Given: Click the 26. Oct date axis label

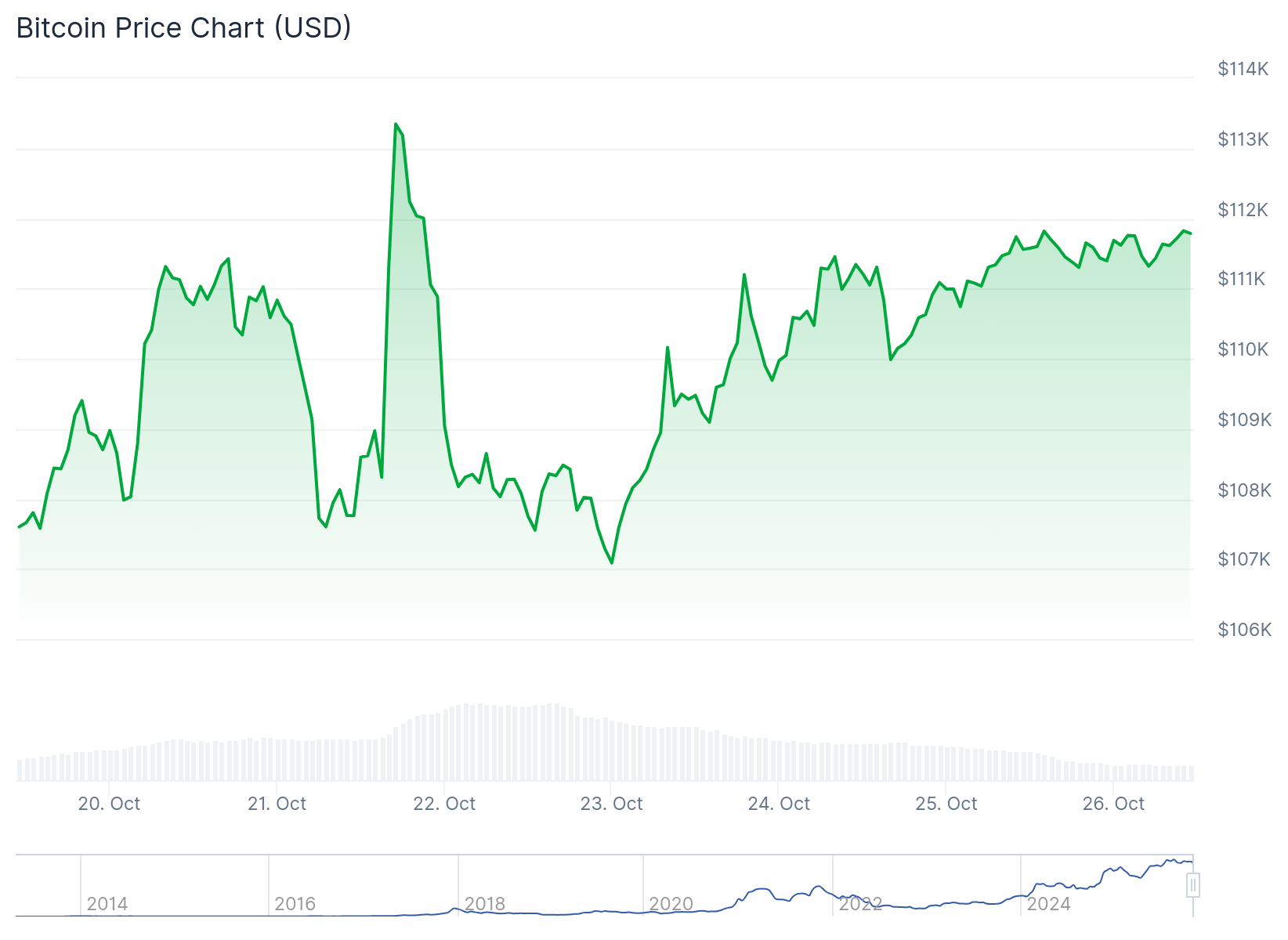Looking at the screenshot, I should click(1113, 804).
